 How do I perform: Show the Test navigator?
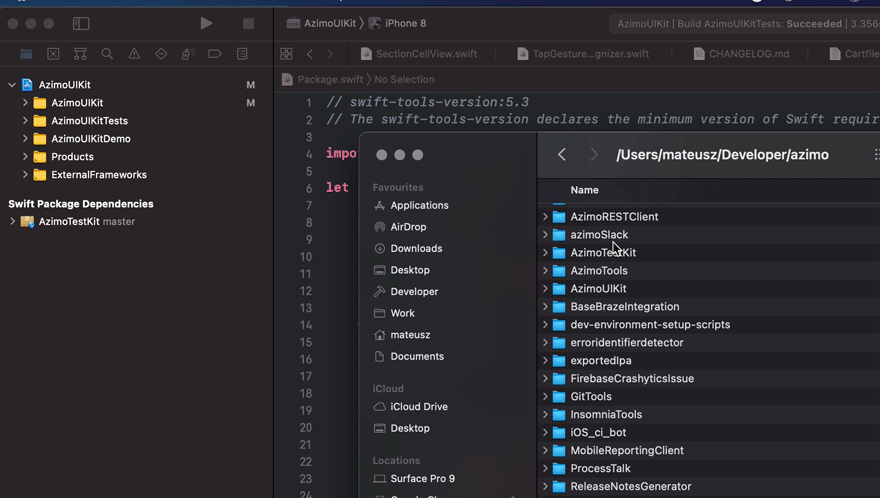pyautogui.click(x=161, y=54)
